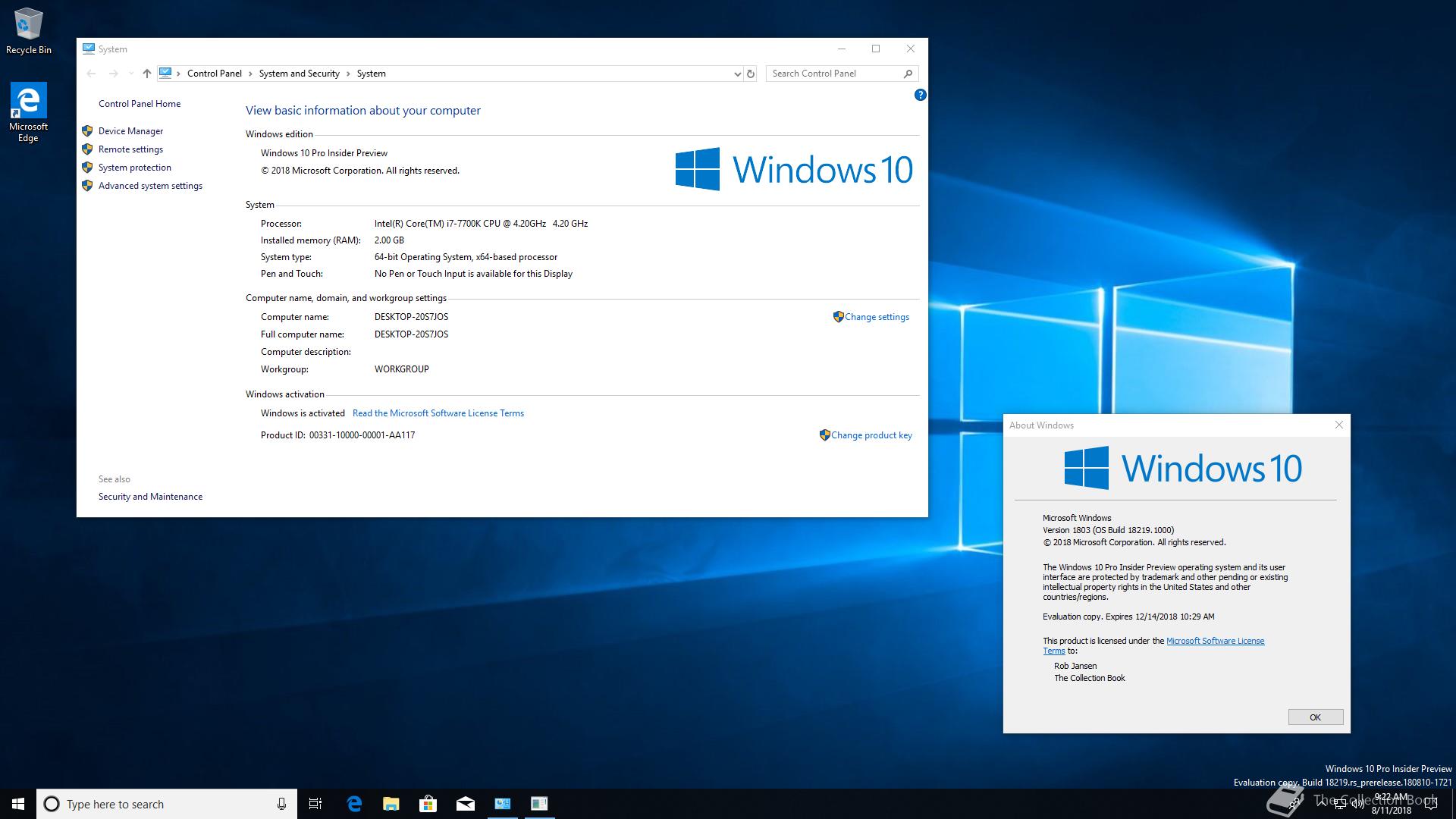Click Windows 10 Pro Insider Preview edition text
The height and width of the screenshot is (819, 1456).
pyautogui.click(x=324, y=153)
